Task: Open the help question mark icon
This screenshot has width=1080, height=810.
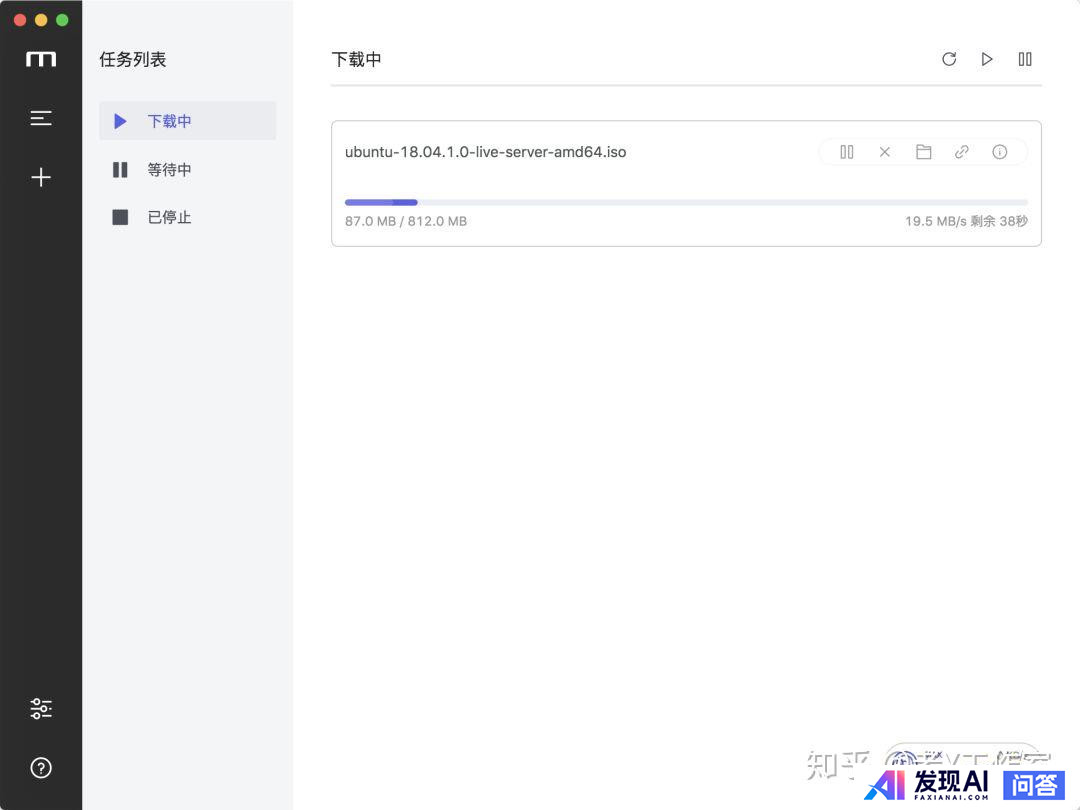Action: [x=41, y=768]
